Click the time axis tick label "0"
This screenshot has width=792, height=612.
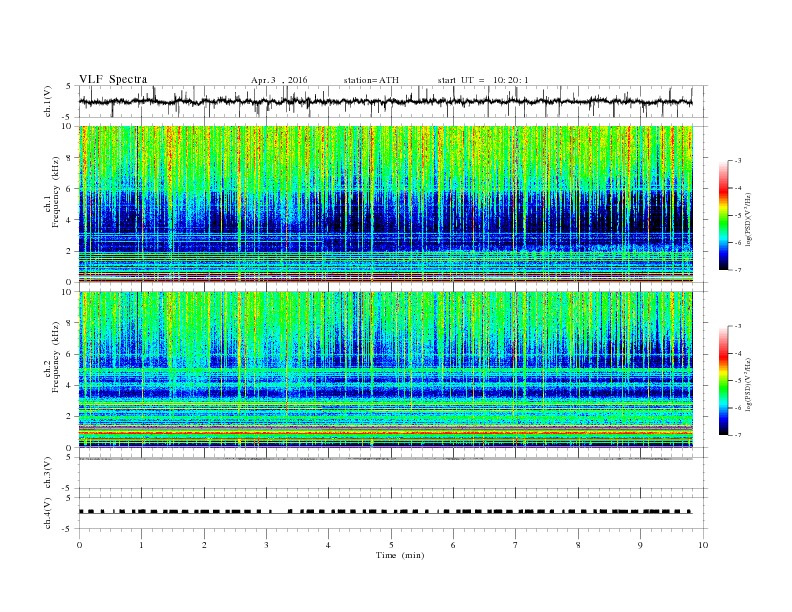(x=79, y=545)
